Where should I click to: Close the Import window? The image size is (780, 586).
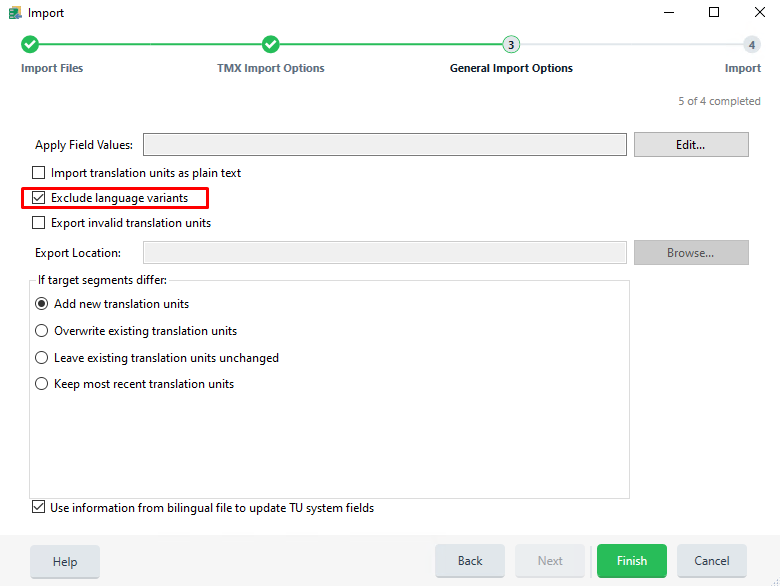coord(760,12)
